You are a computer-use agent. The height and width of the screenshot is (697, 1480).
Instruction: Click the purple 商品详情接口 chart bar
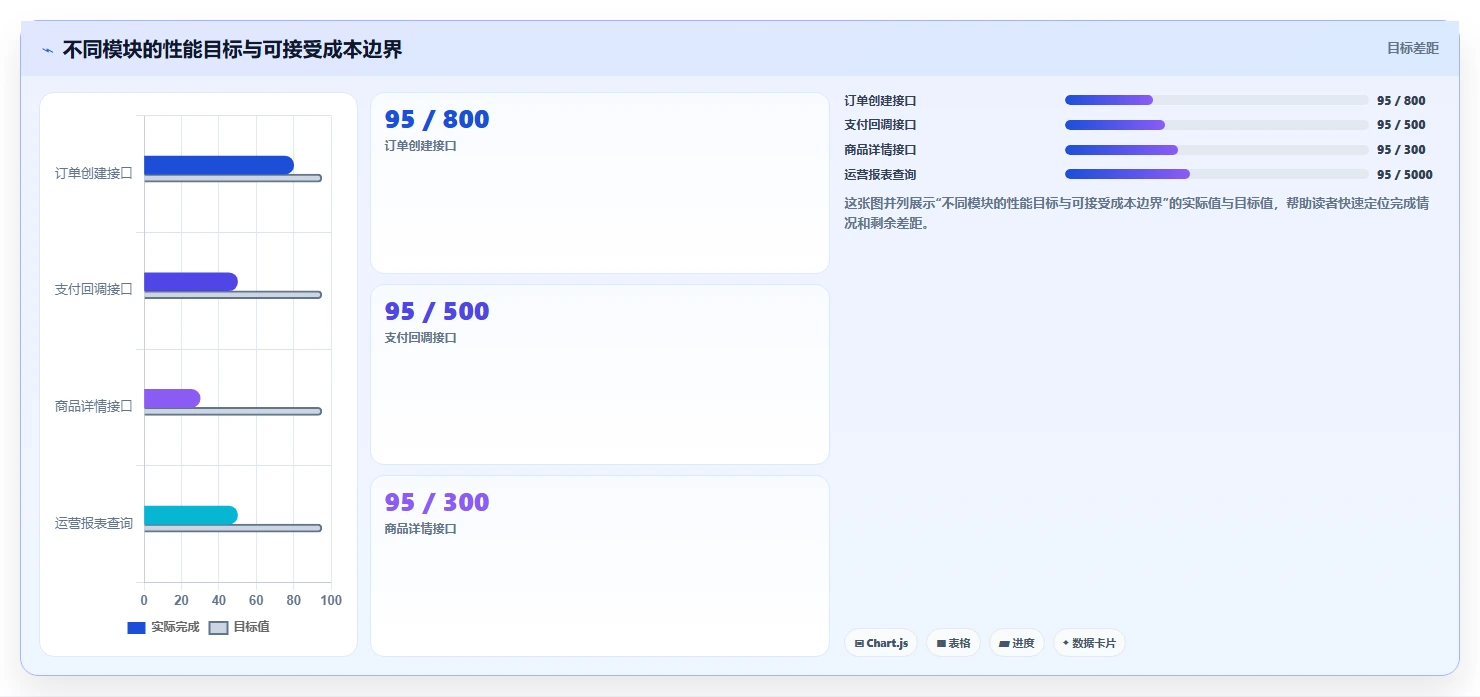click(172, 398)
